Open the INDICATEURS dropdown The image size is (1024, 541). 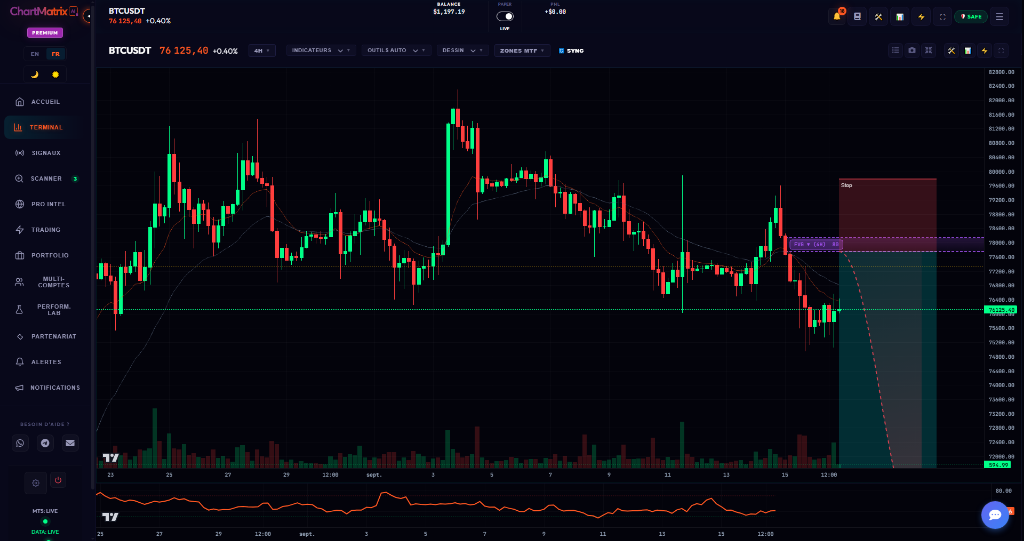point(321,50)
